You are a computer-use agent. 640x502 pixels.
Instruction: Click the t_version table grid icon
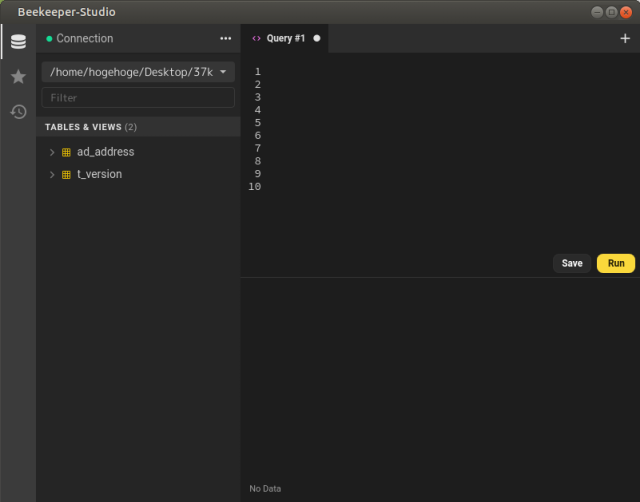67,174
